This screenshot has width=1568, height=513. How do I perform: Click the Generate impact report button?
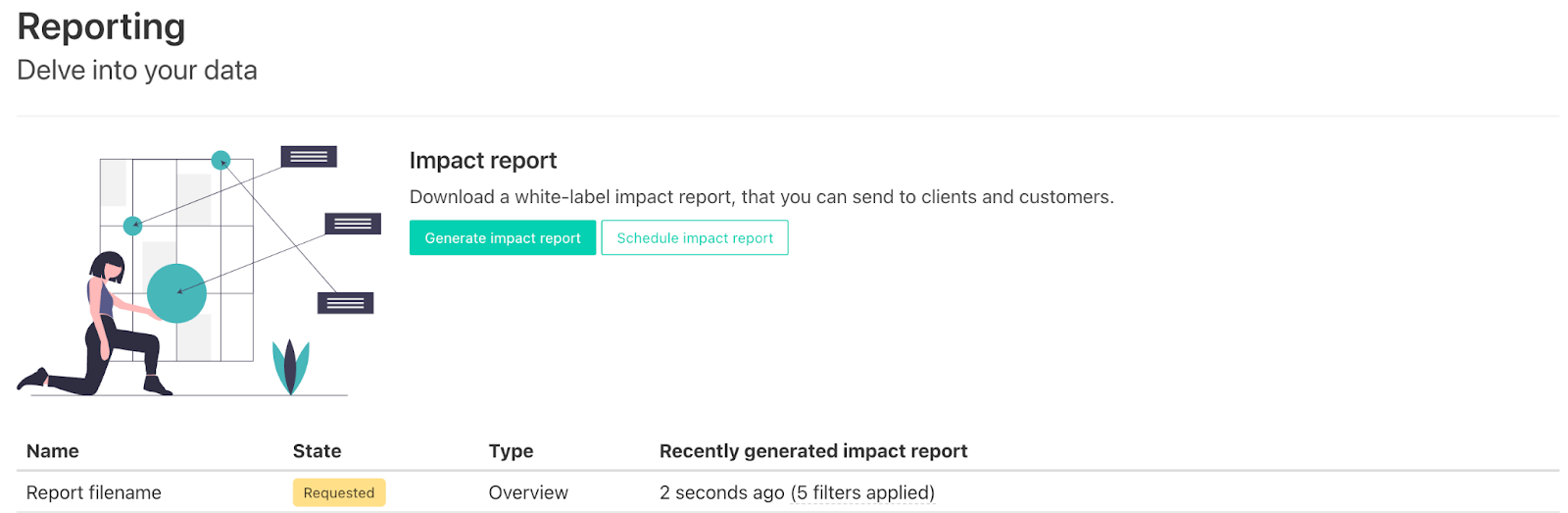502,238
